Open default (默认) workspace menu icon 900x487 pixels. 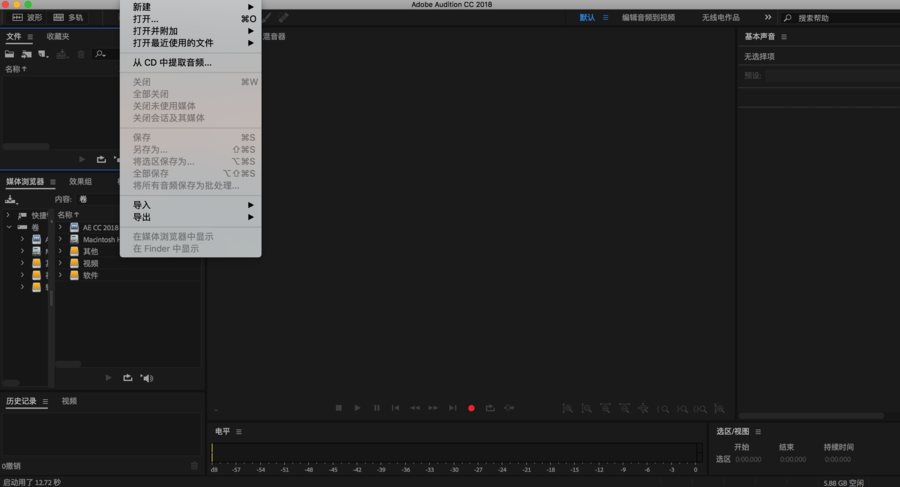click(606, 18)
